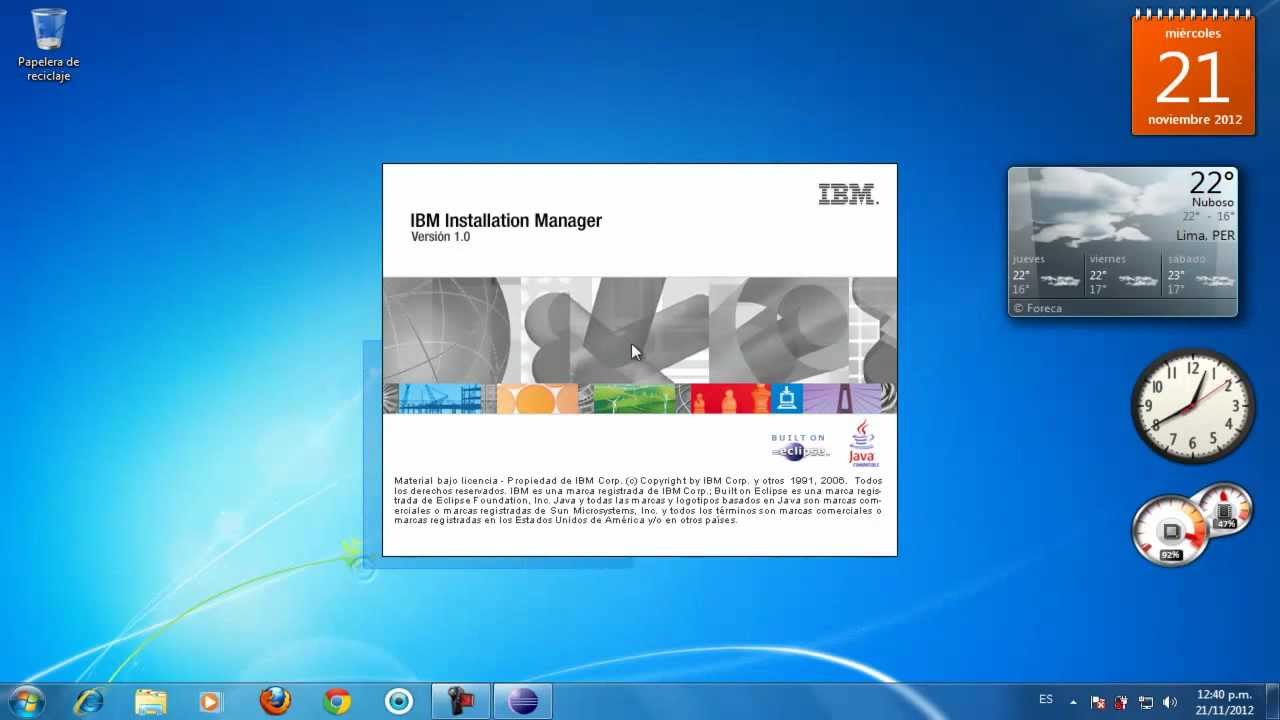This screenshot has height=720, width=1280.
Task: Click the Windows Start orb
Action: click(27, 701)
